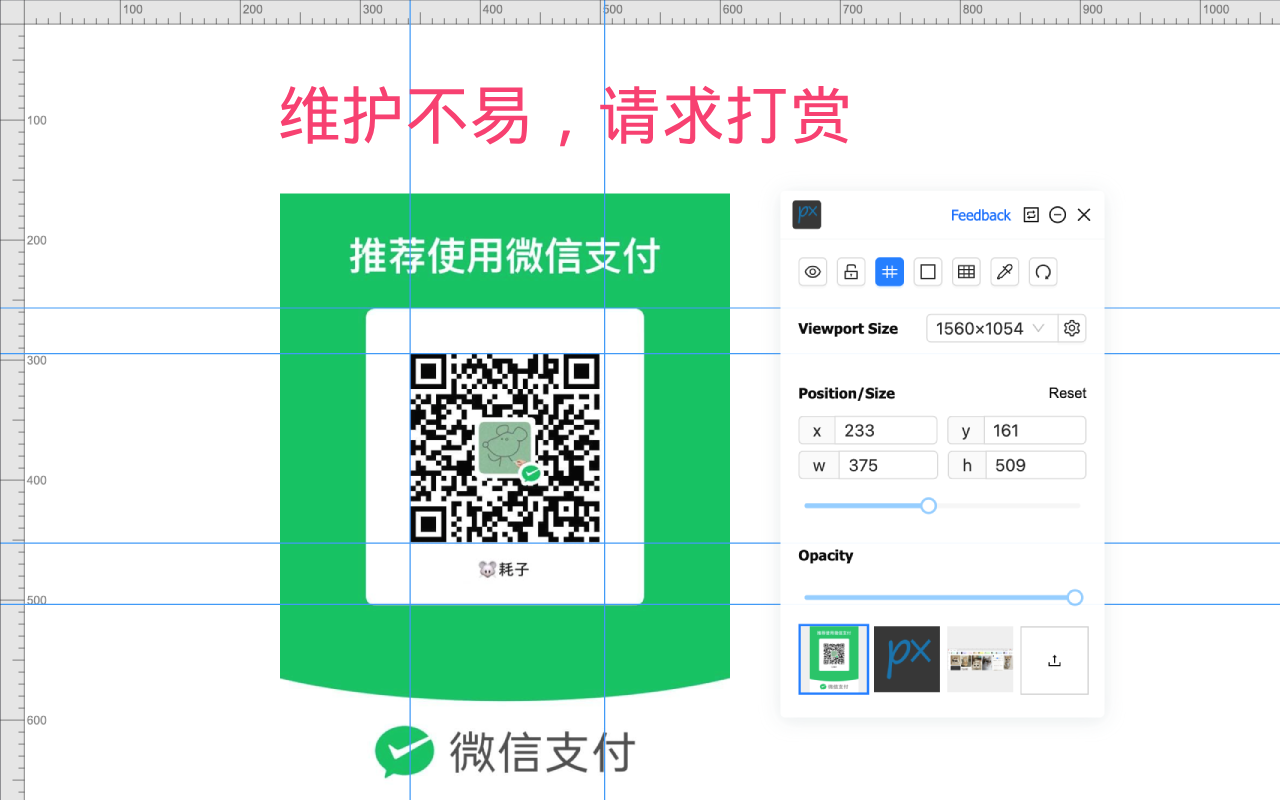1280x800 pixels.
Task: Click Reset for Position/Size
Action: click(1067, 393)
